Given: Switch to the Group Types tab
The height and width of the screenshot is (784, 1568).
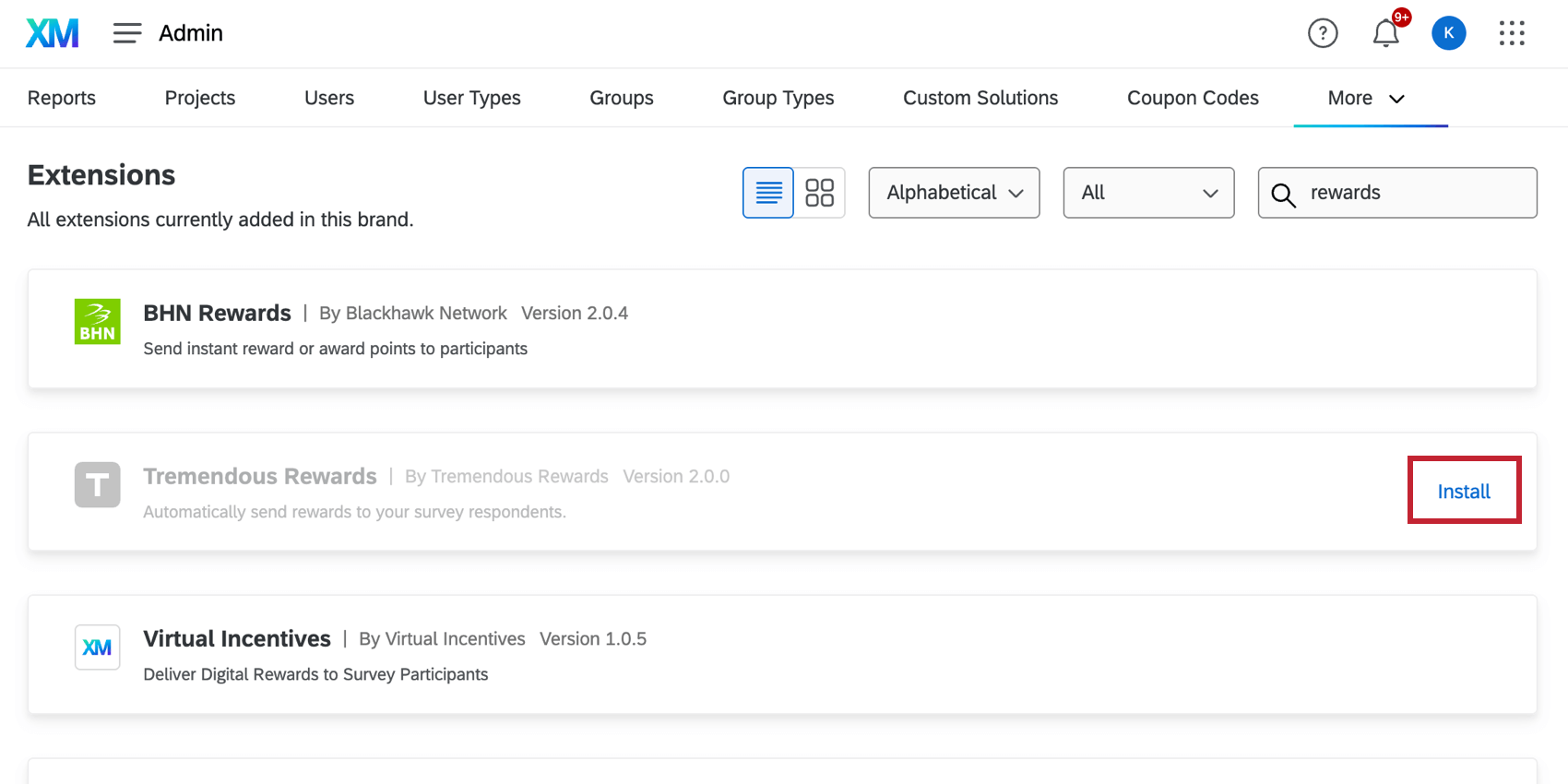Looking at the screenshot, I should pyautogui.click(x=778, y=98).
